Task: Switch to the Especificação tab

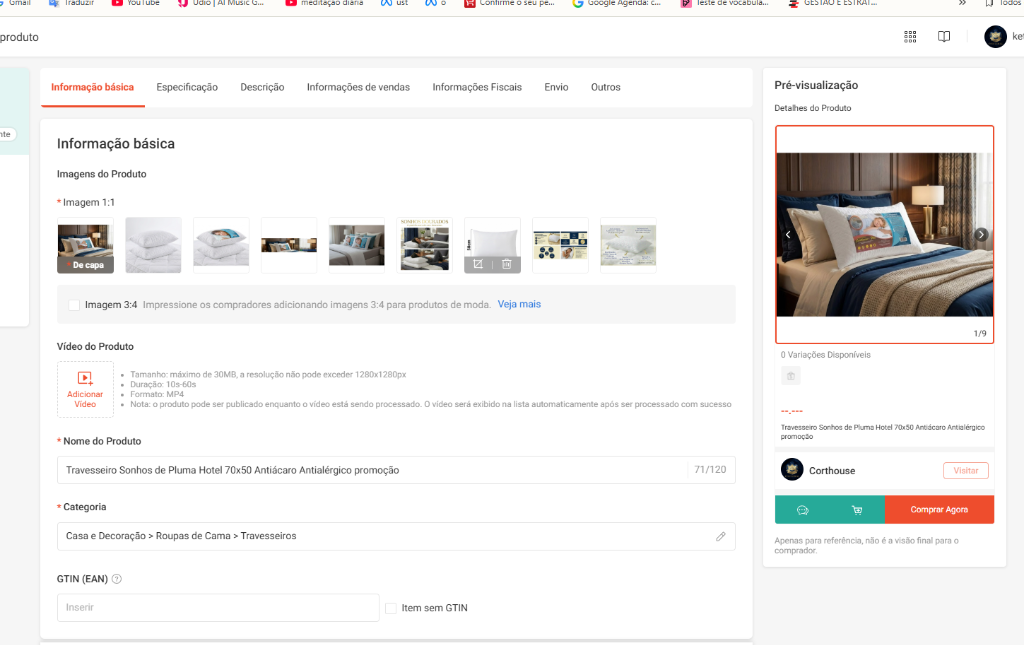Action: click(x=187, y=87)
